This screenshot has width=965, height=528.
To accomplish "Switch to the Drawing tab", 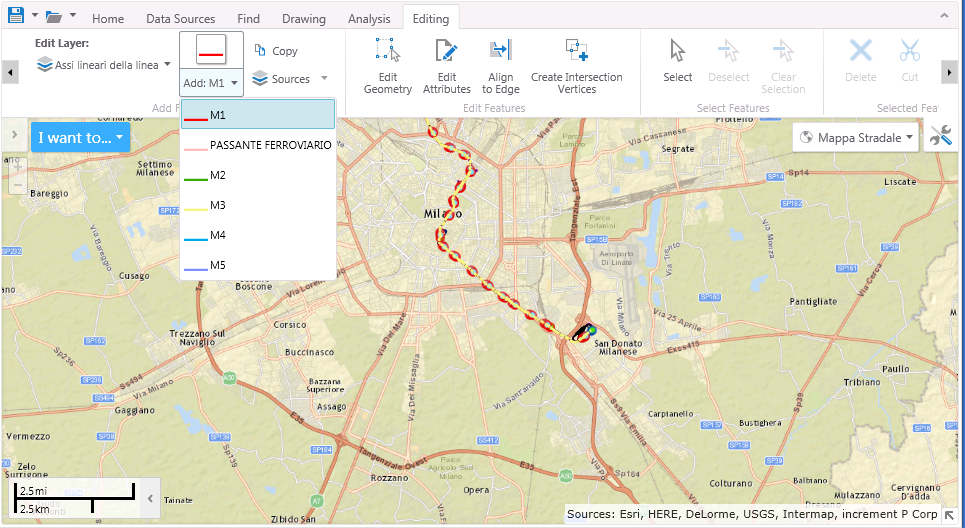I will (x=303, y=18).
